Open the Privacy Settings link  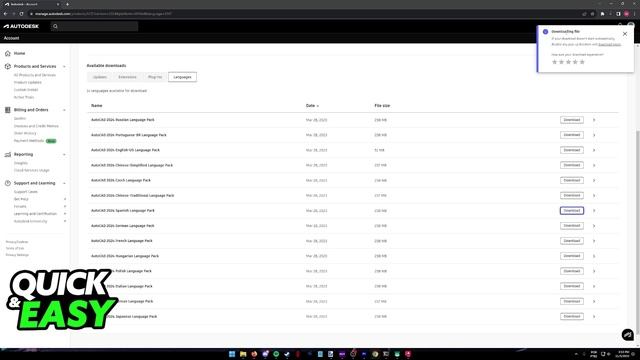tap(17, 255)
